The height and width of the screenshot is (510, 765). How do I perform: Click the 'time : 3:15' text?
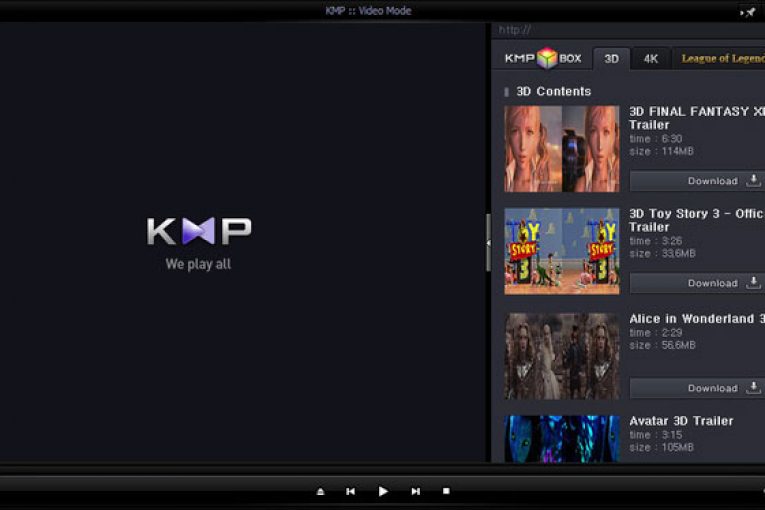[656, 435]
